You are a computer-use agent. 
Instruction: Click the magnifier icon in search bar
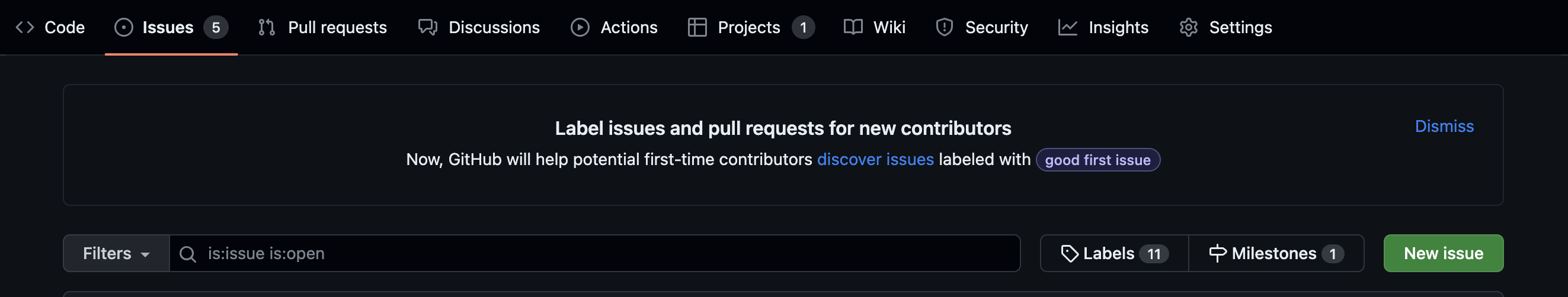click(x=187, y=254)
